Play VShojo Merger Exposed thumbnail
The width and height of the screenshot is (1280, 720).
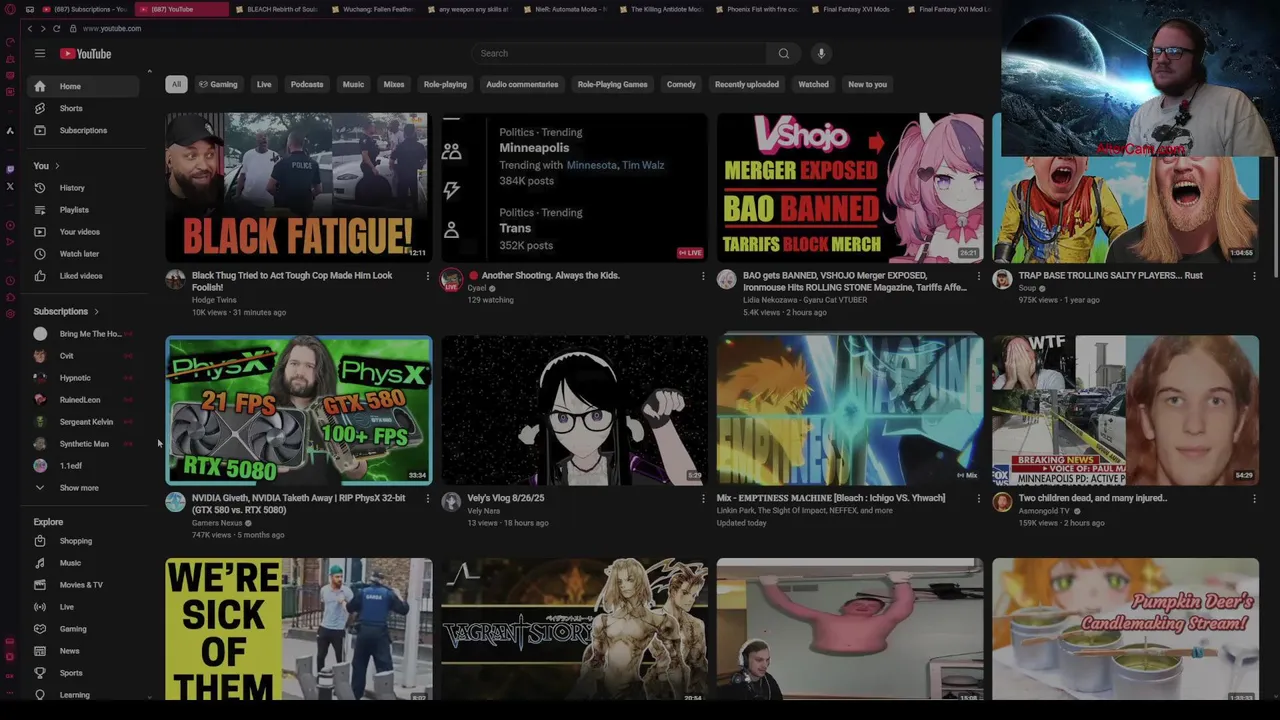point(850,187)
